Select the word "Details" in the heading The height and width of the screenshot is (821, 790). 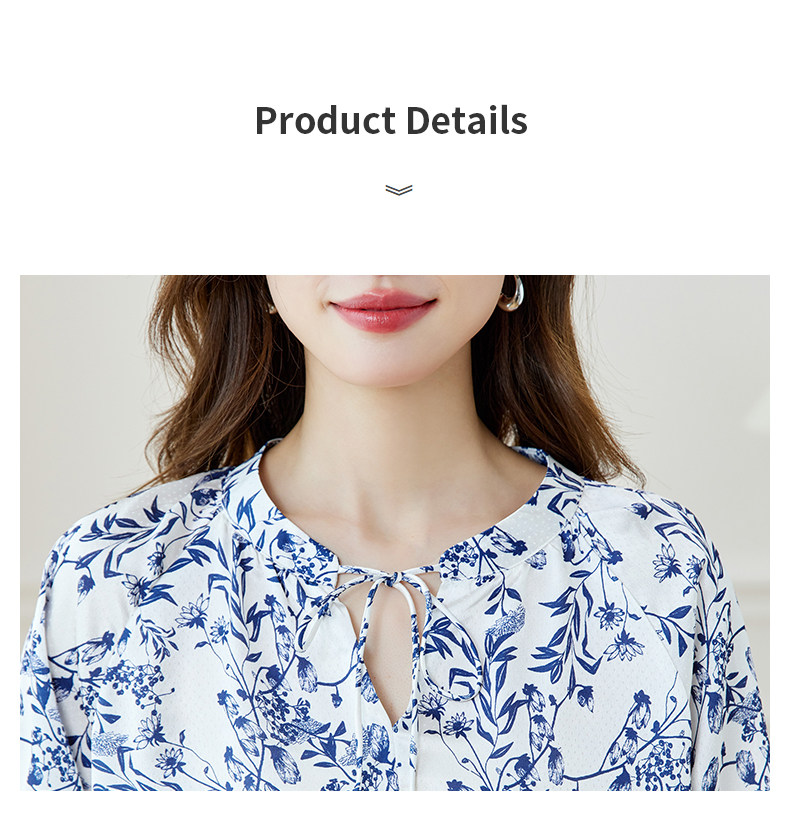(x=466, y=120)
